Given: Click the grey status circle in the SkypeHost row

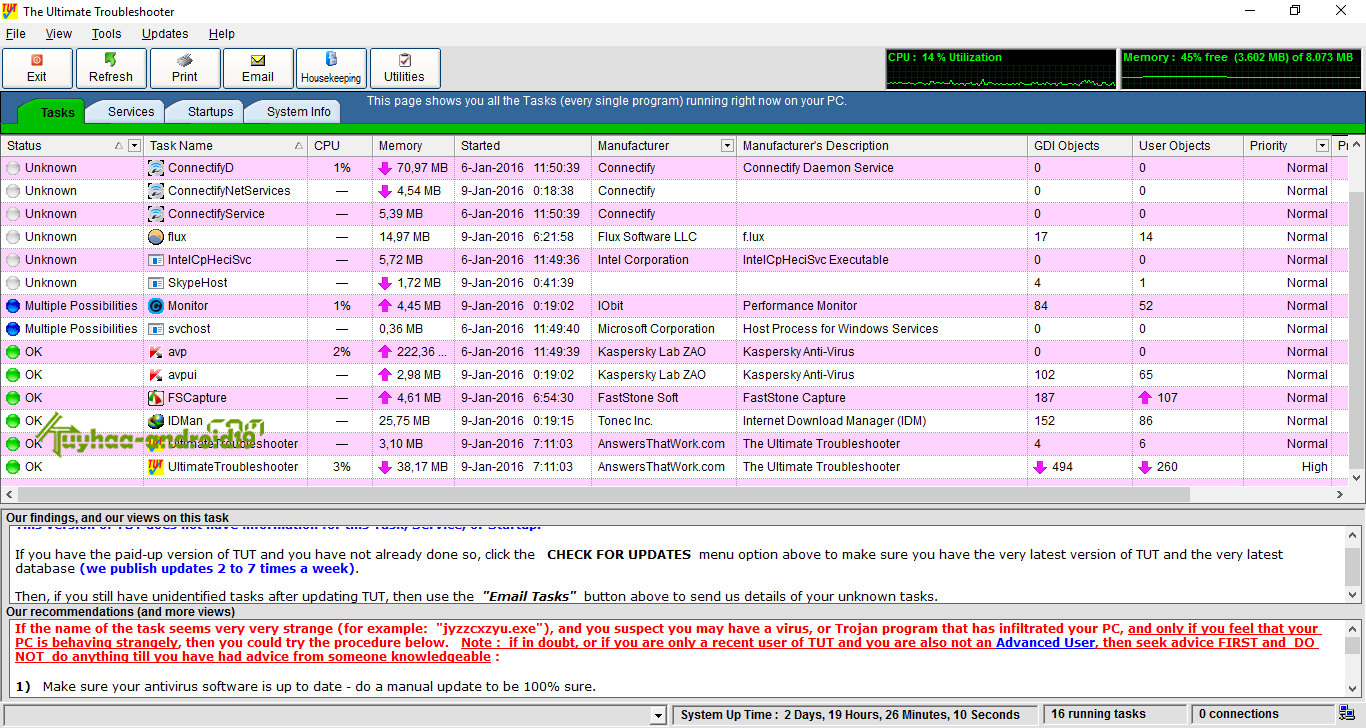Looking at the screenshot, I should pyautogui.click(x=13, y=283).
